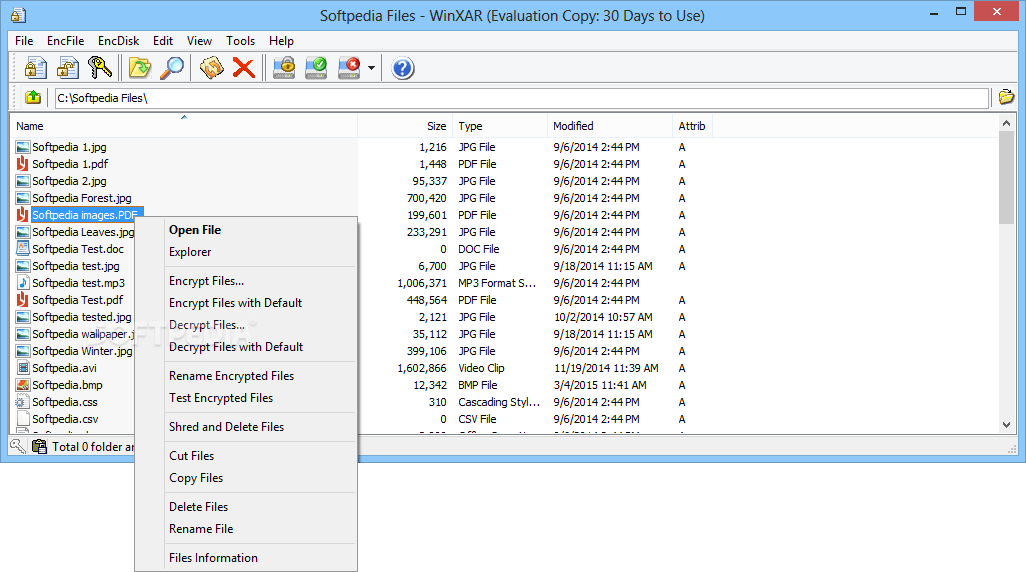Open the Help menu
Screen dimensions: 1026x572
[281, 41]
